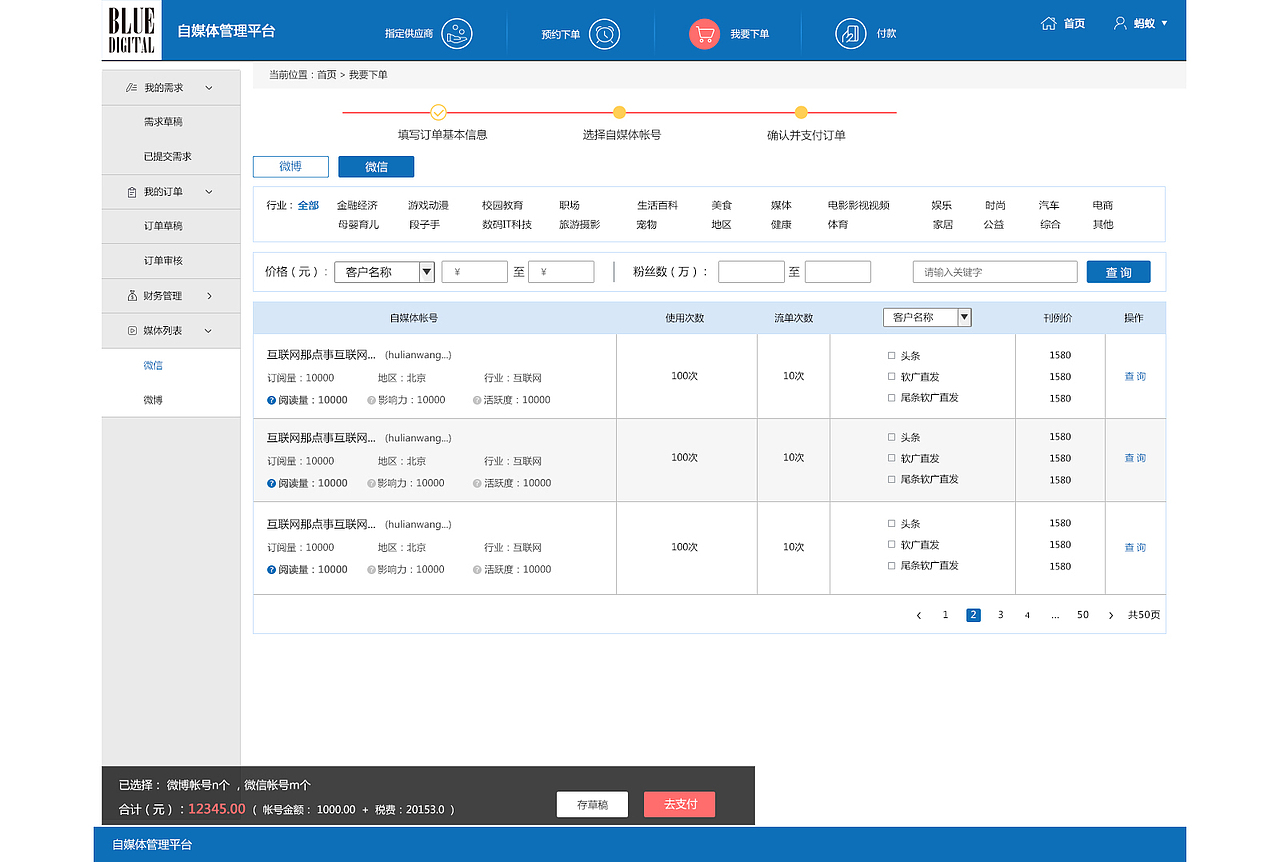Tick 软广直发 in the second account row
The height and width of the screenshot is (862, 1280).
892,458
